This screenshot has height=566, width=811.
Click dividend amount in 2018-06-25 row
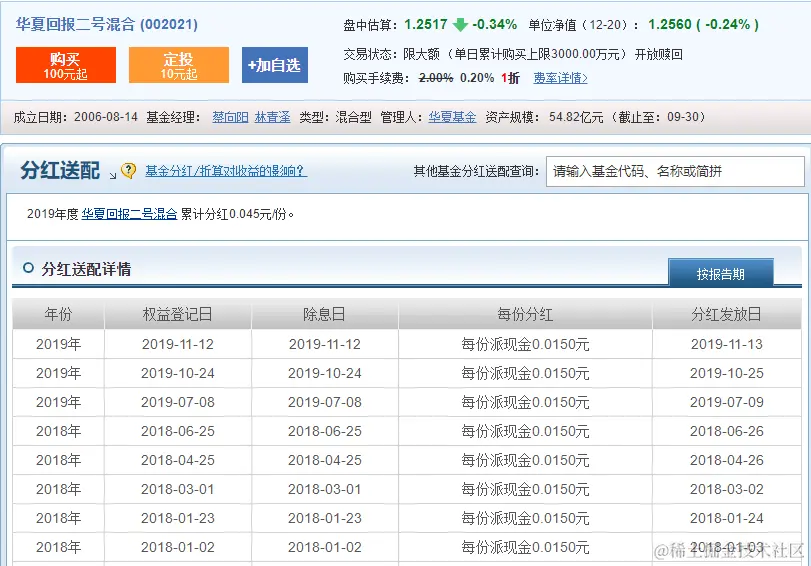[x=525, y=431]
